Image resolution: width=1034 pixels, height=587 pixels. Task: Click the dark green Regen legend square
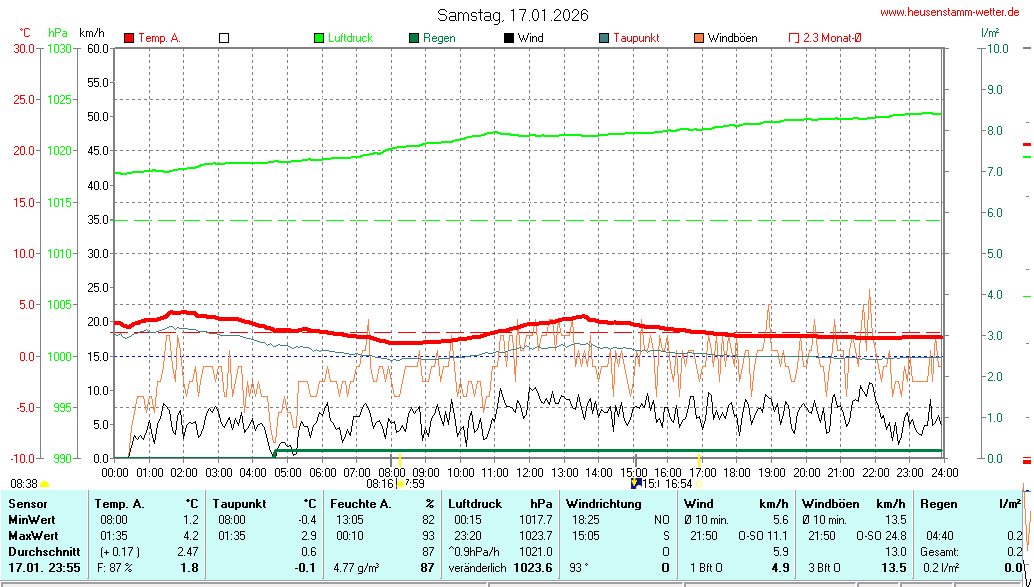click(414, 38)
